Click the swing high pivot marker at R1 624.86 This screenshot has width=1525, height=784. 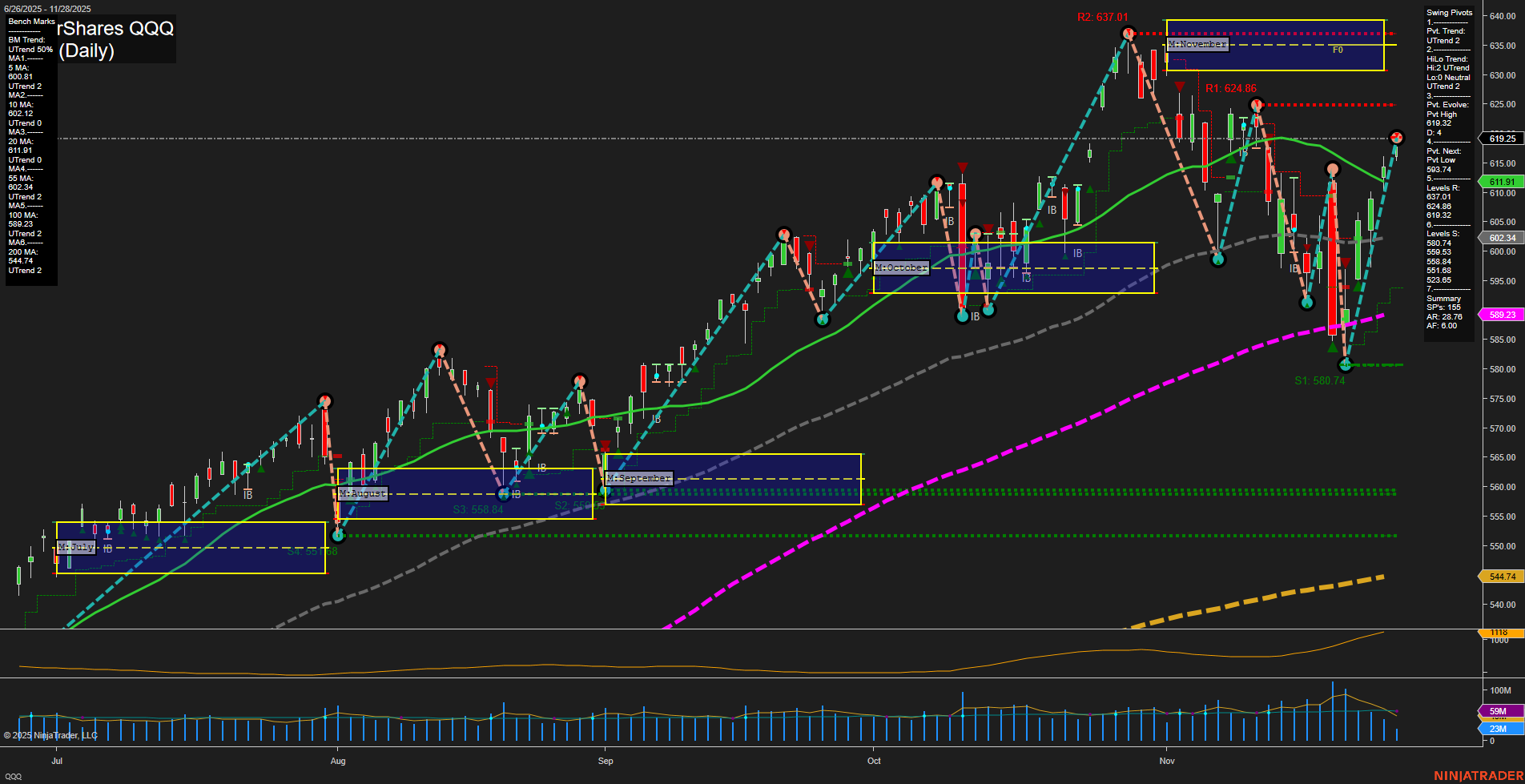pos(1257,105)
